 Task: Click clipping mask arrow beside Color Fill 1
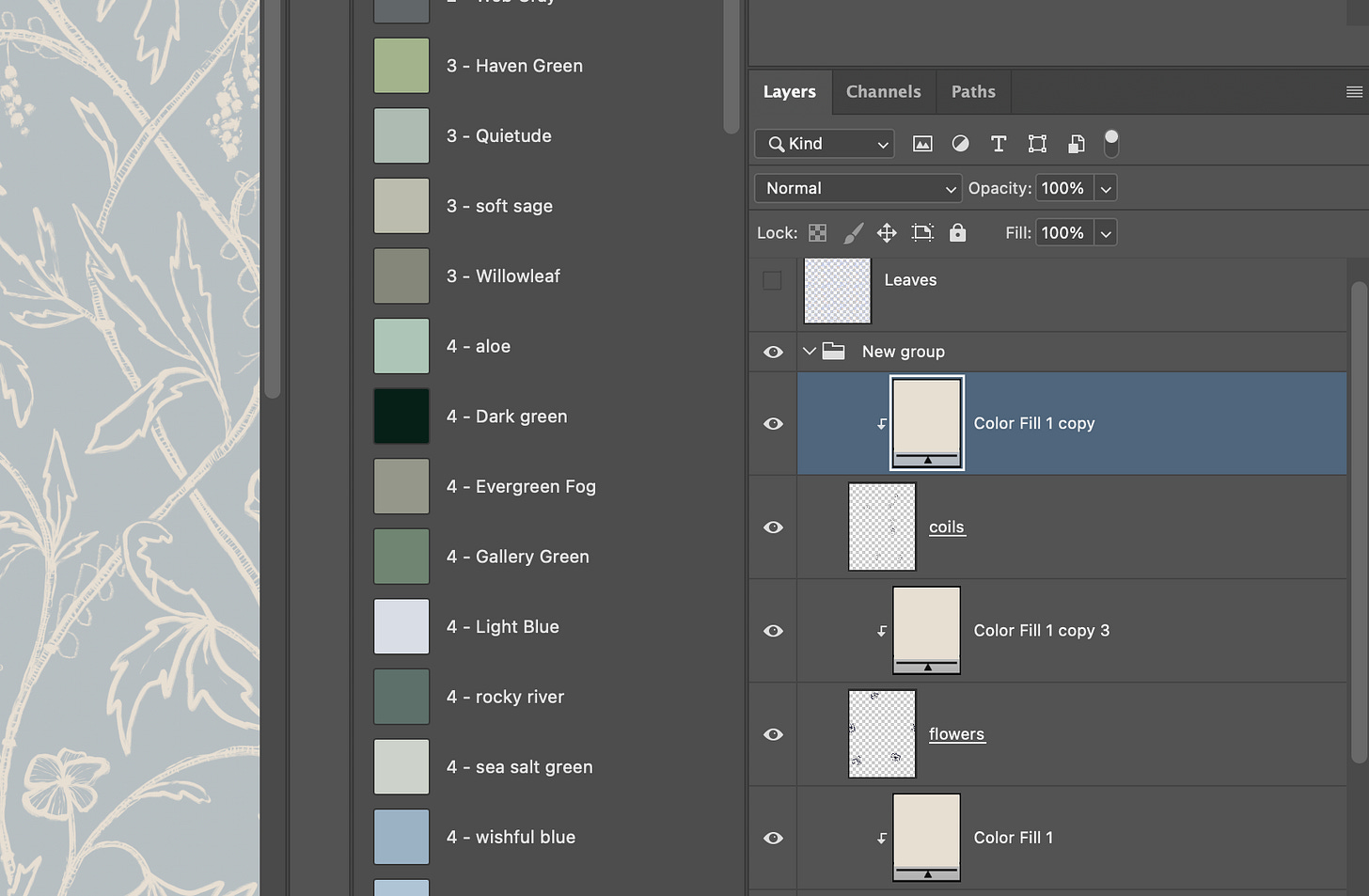pyautogui.click(x=882, y=838)
